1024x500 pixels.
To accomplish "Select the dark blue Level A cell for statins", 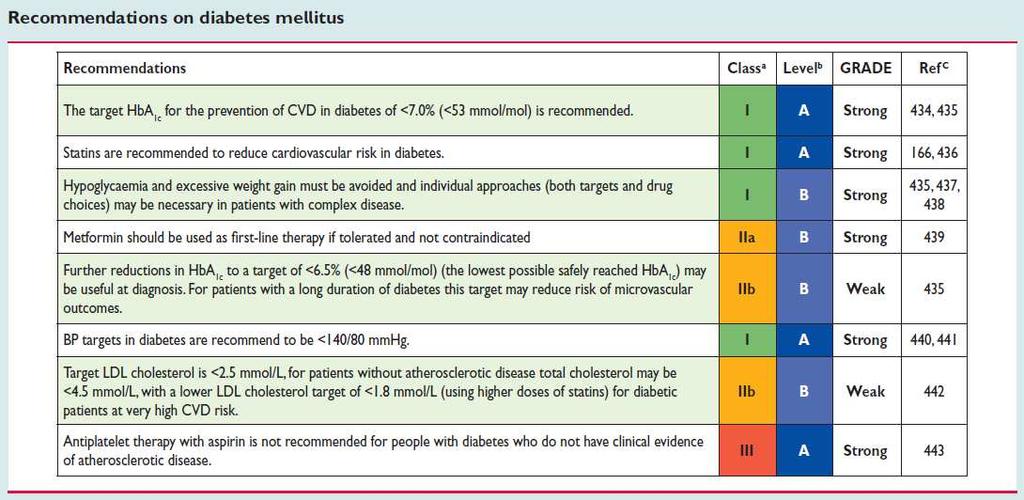I will pyautogui.click(x=804, y=153).
